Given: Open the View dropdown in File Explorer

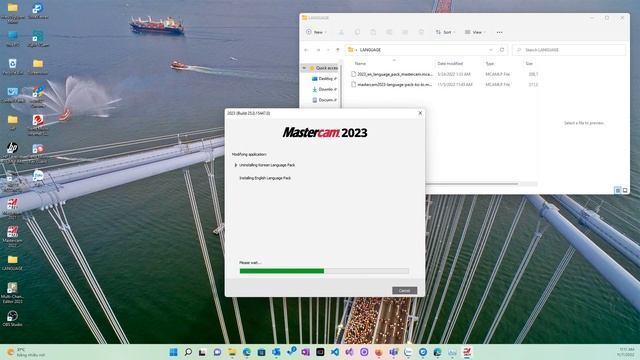Looking at the screenshot, I should pyautogui.click(x=475, y=32).
